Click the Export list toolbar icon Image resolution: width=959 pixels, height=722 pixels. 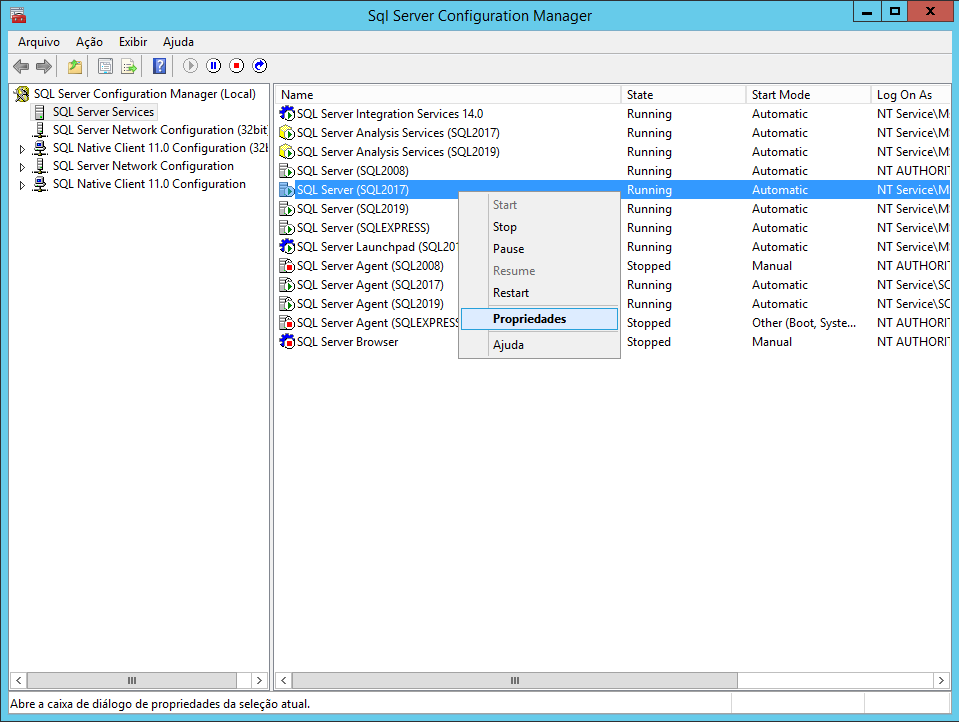tap(128, 66)
